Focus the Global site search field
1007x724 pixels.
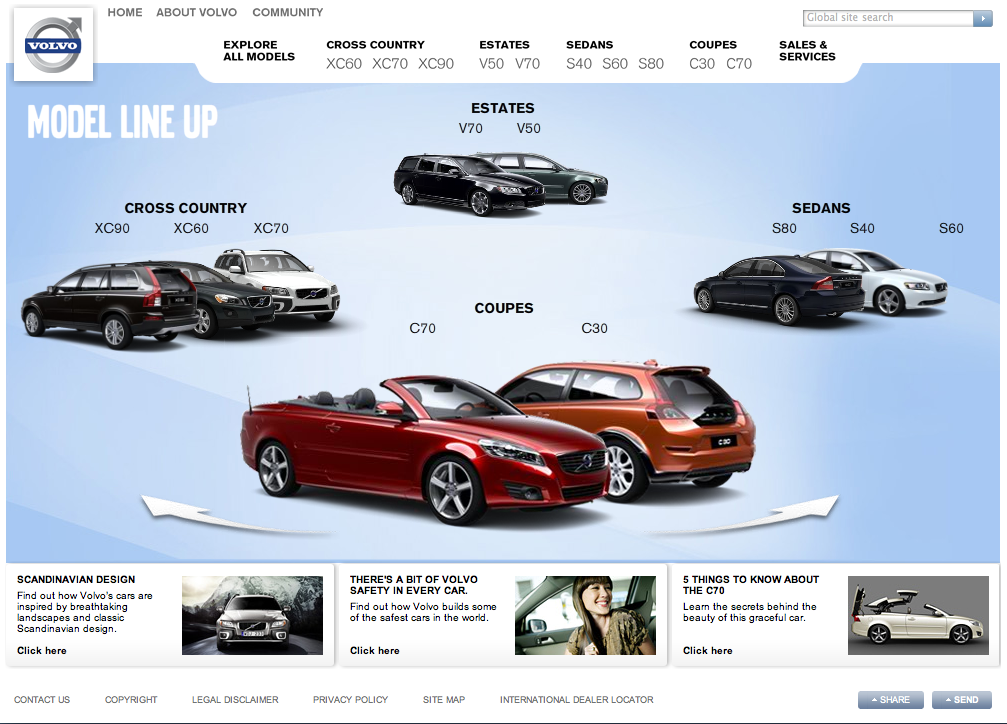[887, 18]
